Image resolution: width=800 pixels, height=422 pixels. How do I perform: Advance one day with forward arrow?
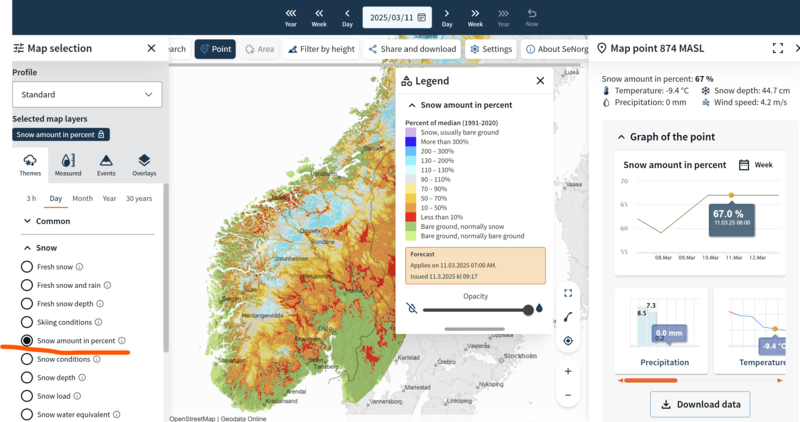click(446, 17)
